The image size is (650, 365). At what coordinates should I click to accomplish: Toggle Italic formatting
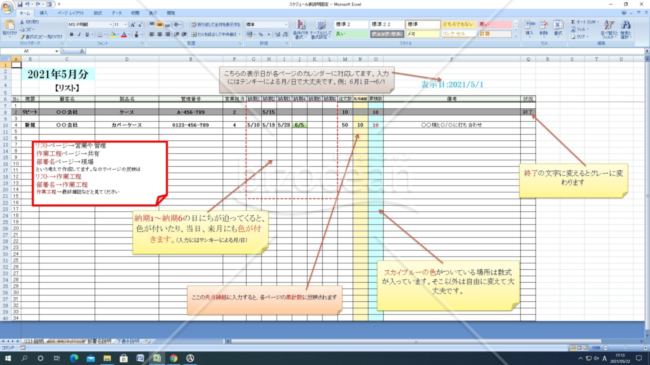click(79, 34)
